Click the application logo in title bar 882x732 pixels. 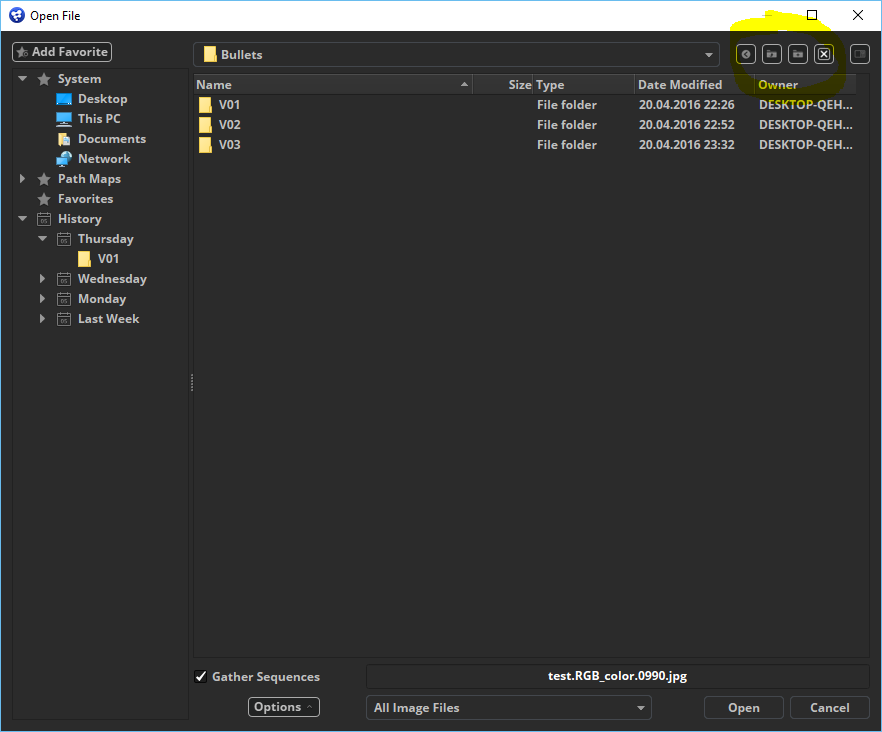coord(17,15)
